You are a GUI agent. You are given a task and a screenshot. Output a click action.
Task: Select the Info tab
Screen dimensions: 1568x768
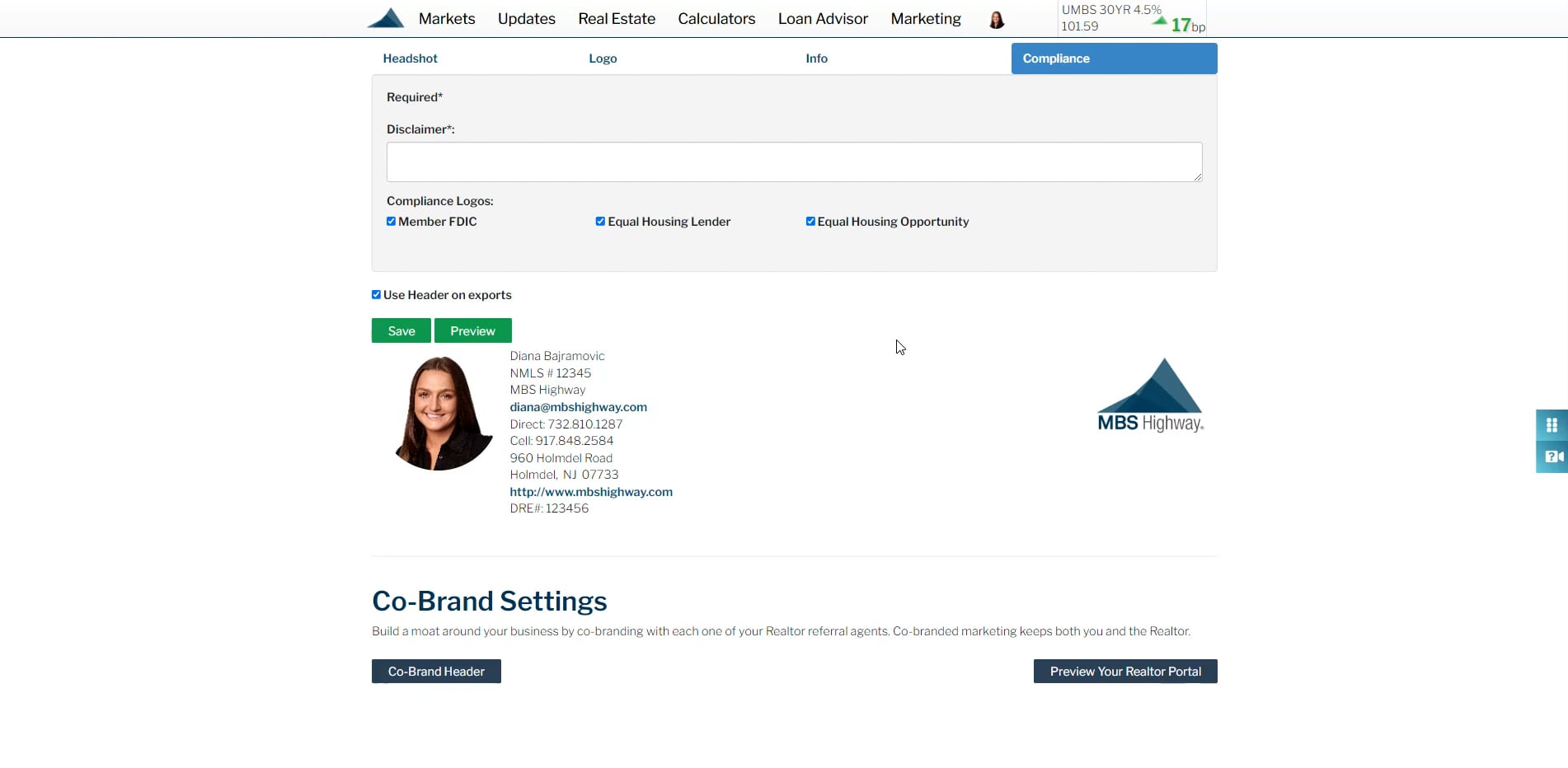[816, 58]
